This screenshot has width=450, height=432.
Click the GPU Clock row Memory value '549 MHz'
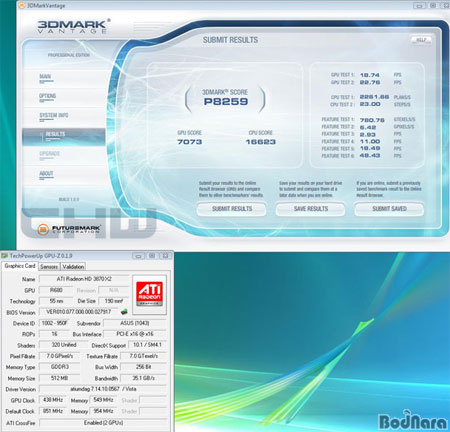click(103, 400)
